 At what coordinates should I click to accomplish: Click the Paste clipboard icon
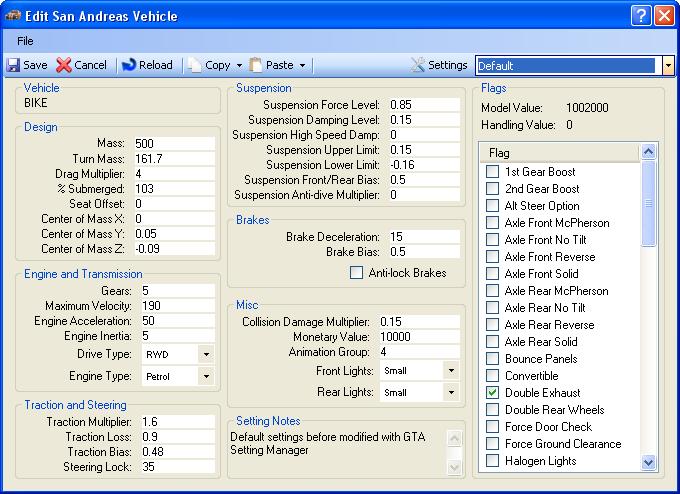[256, 65]
